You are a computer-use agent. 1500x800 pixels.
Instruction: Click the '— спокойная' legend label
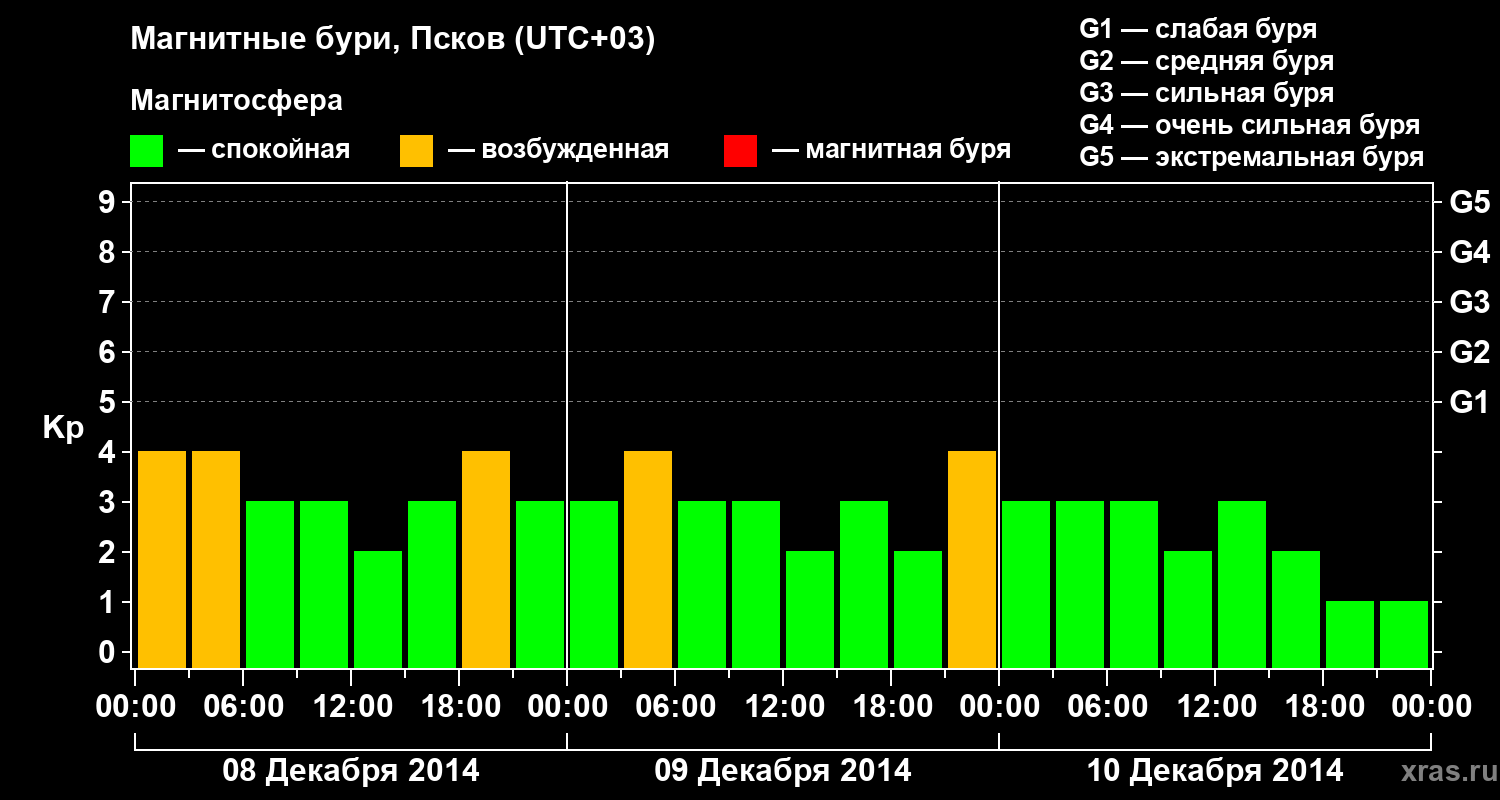(x=264, y=150)
